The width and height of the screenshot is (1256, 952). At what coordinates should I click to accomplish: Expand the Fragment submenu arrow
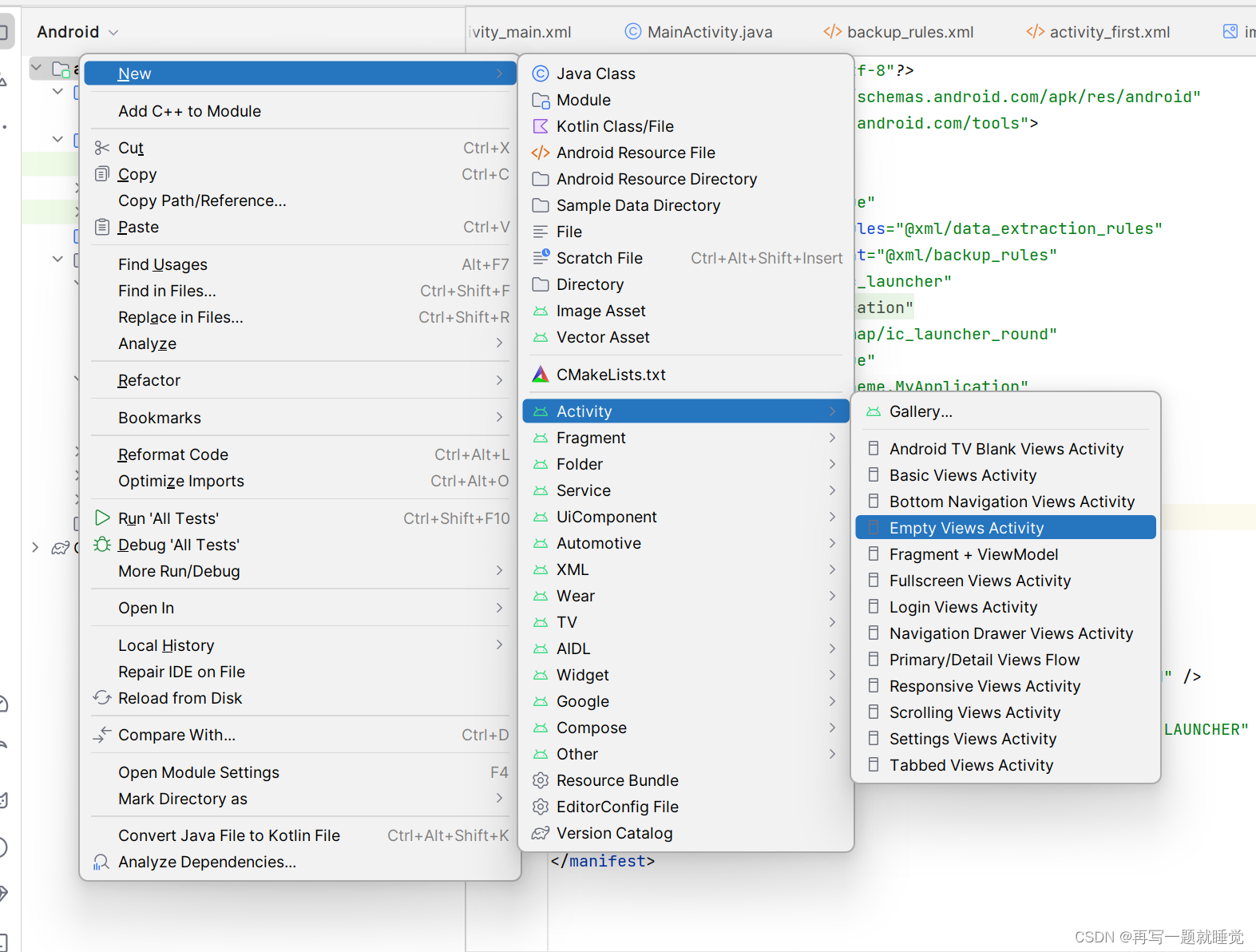tap(832, 438)
